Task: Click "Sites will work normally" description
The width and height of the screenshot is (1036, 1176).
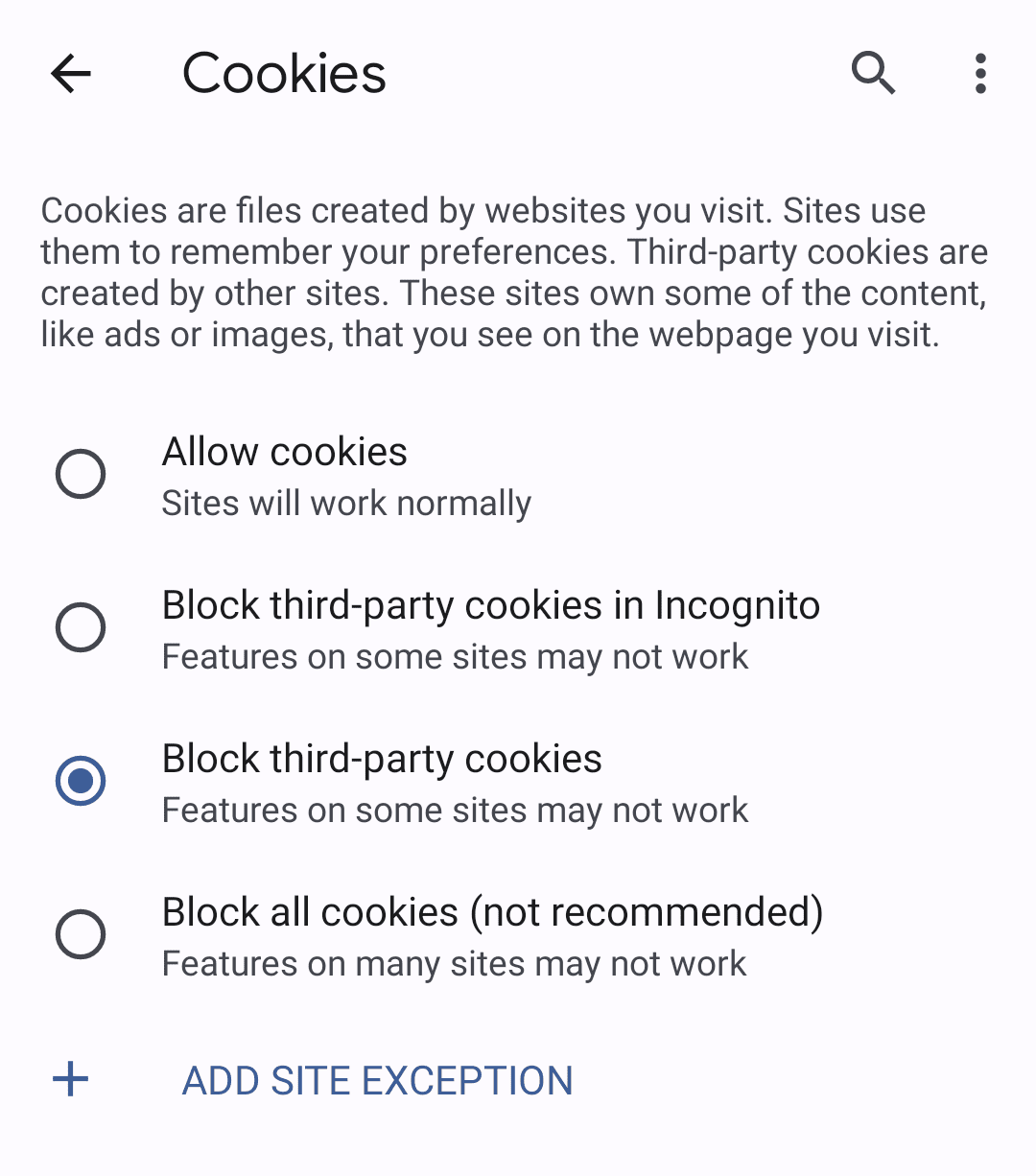Action: click(x=346, y=503)
